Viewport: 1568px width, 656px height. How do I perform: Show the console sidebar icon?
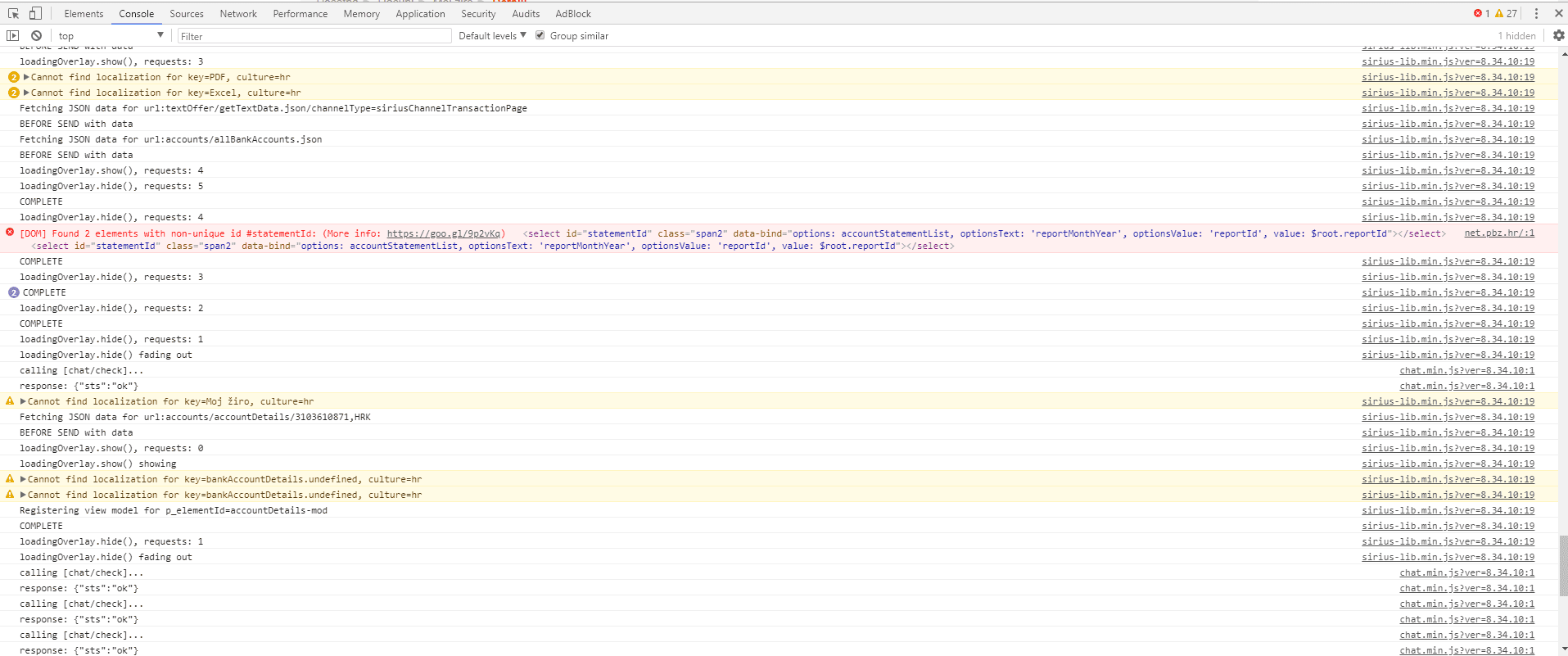click(13, 36)
